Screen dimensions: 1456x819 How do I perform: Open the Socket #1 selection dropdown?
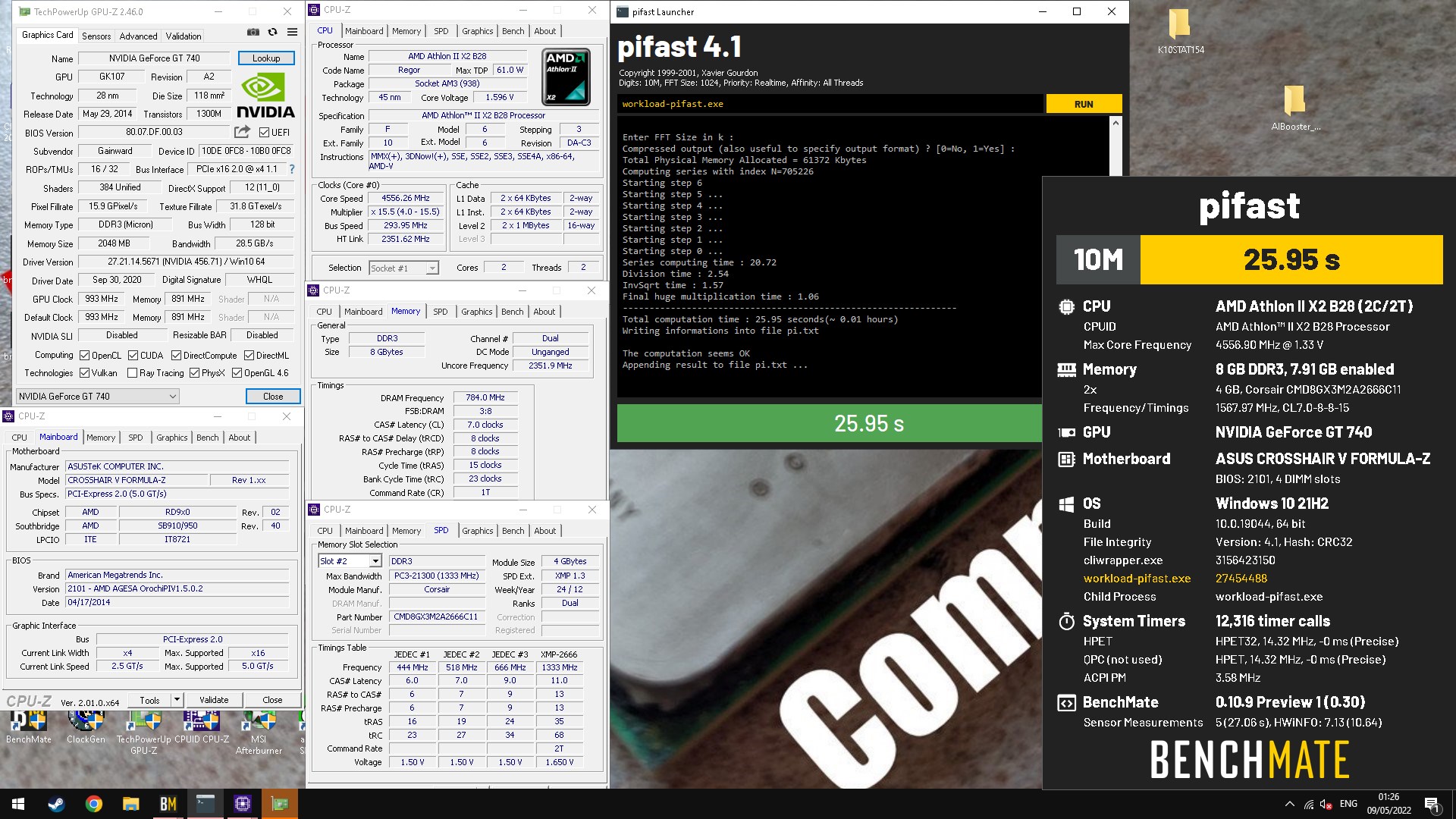tap(403, 268)
